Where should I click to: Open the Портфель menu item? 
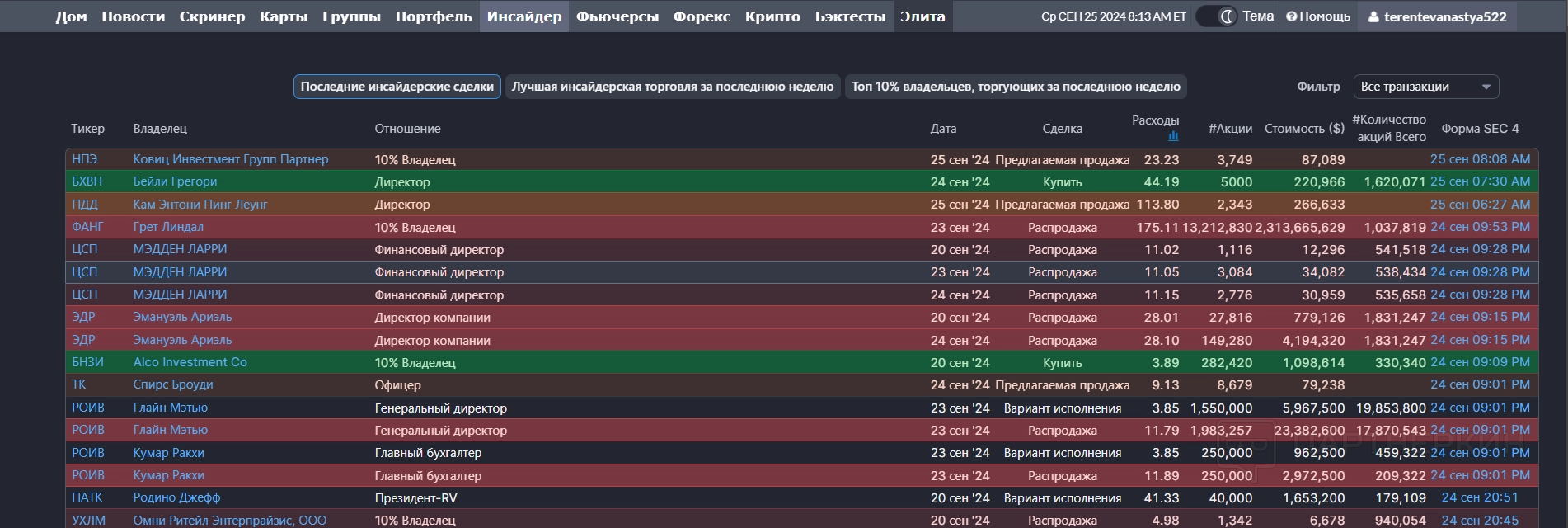tap(434, 16)
